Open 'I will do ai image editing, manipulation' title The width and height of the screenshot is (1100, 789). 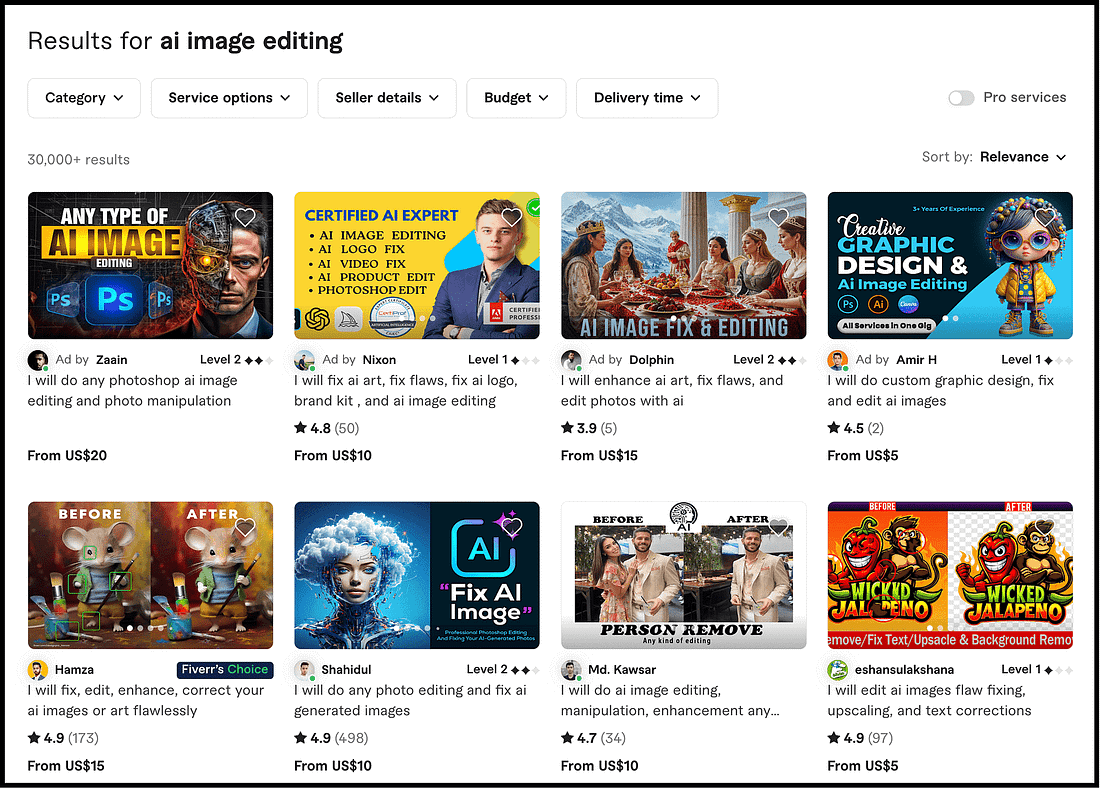[x=670, y=701]
